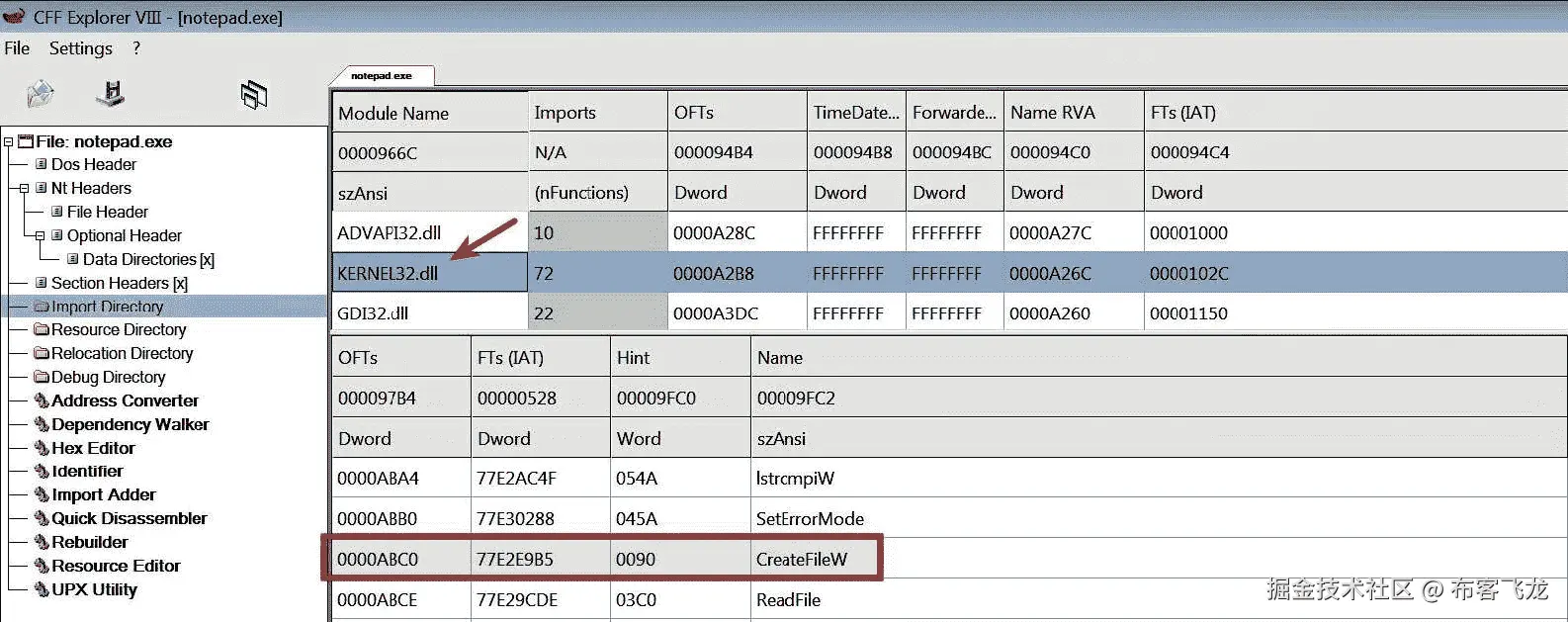1568x622 pixels.
Task: Select Nt Headers tree item
Action: (x=91, y=188)
